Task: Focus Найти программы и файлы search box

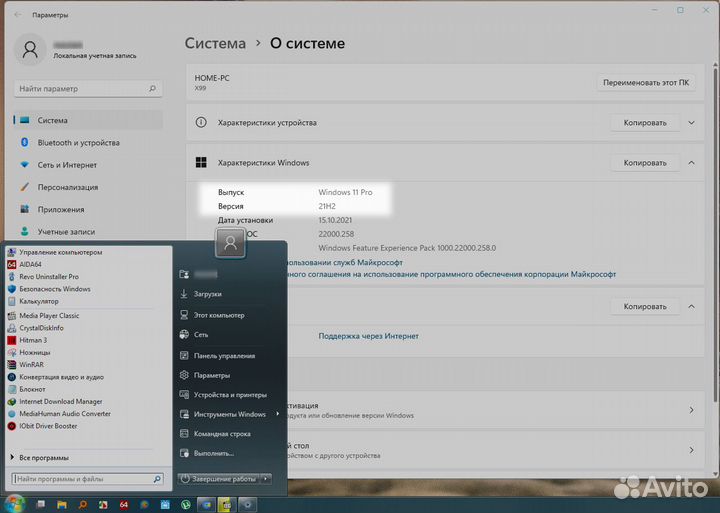Action: pyautogui.click(x=86, y=479)
